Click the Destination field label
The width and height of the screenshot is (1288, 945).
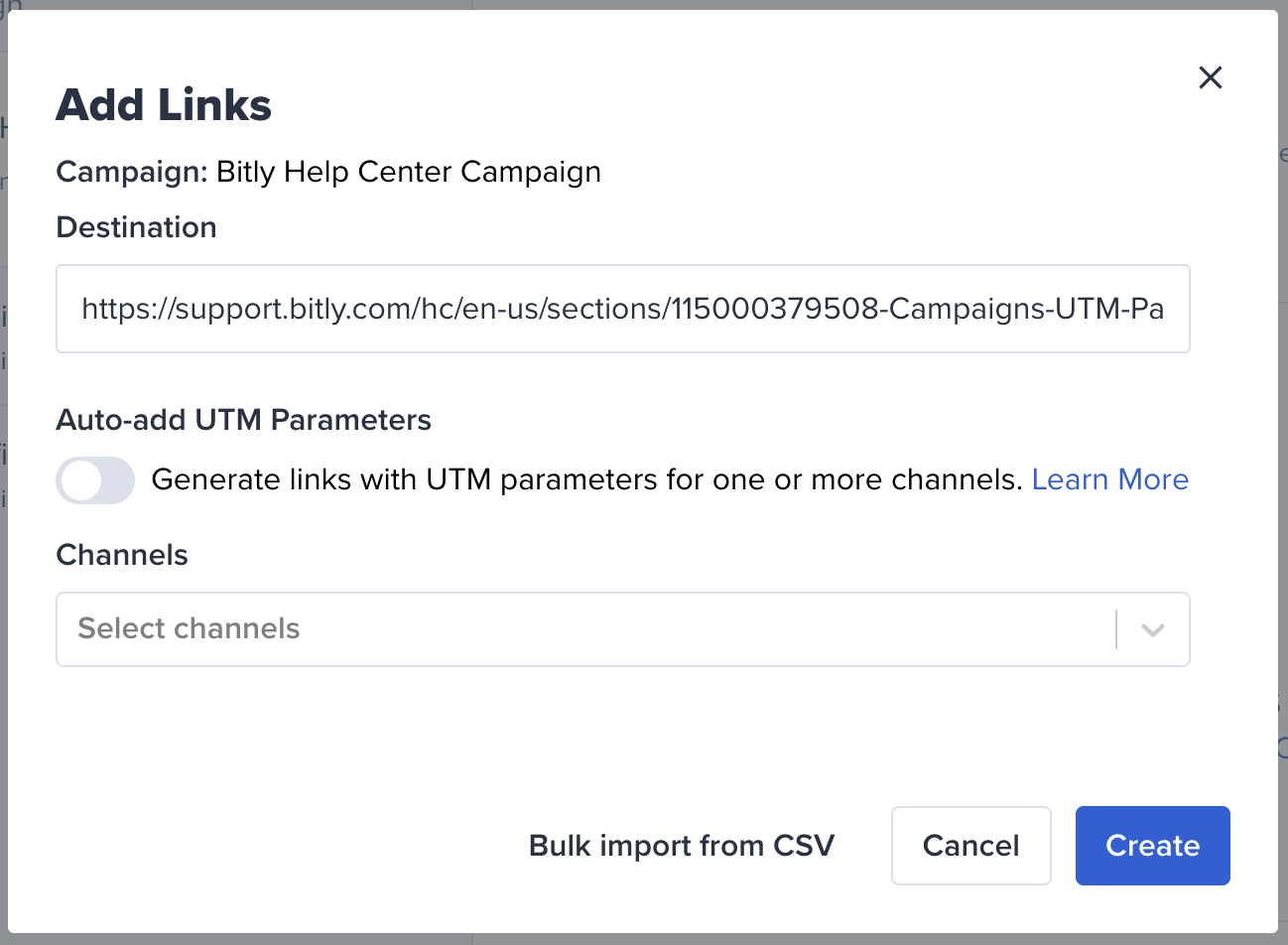(136, 227)
